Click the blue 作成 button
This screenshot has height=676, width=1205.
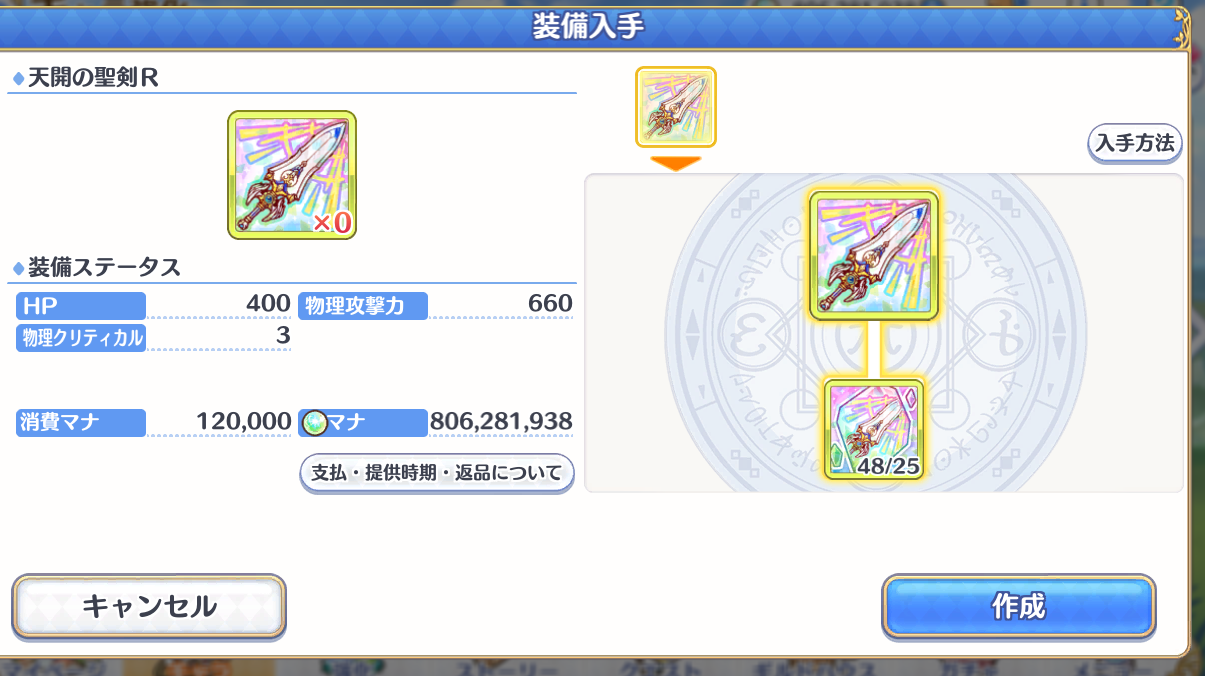point(1019,606)
